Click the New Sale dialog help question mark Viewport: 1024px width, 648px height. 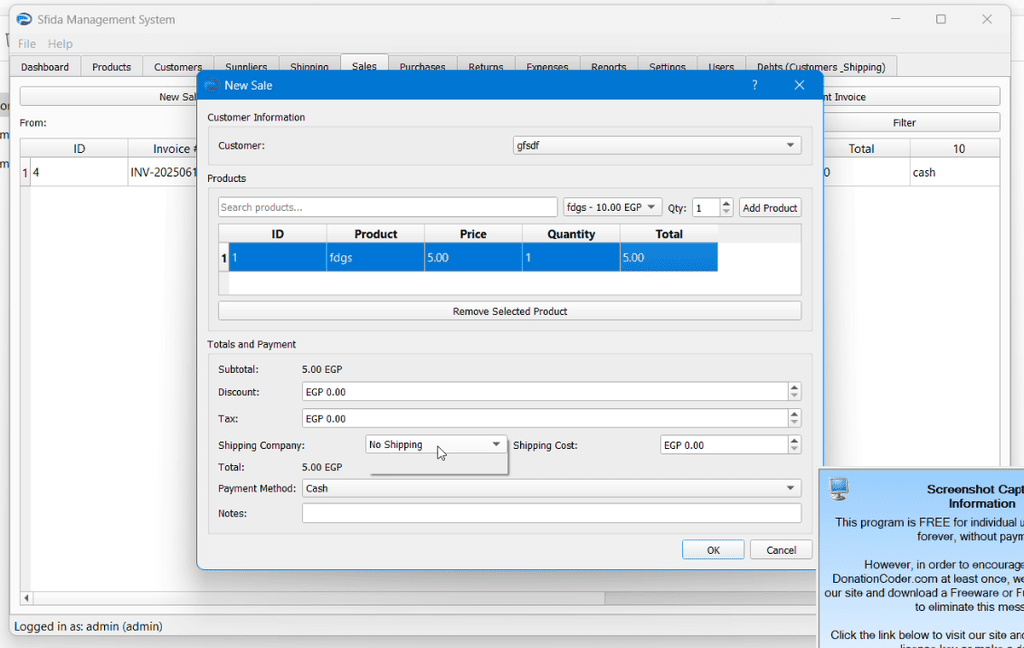tap(754, 86)
